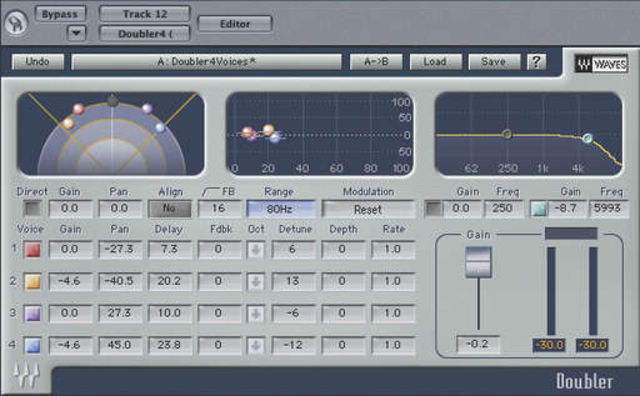Select the direct signal marker atop pan arc
640x396 pixels.
click(x=113, y=100)
